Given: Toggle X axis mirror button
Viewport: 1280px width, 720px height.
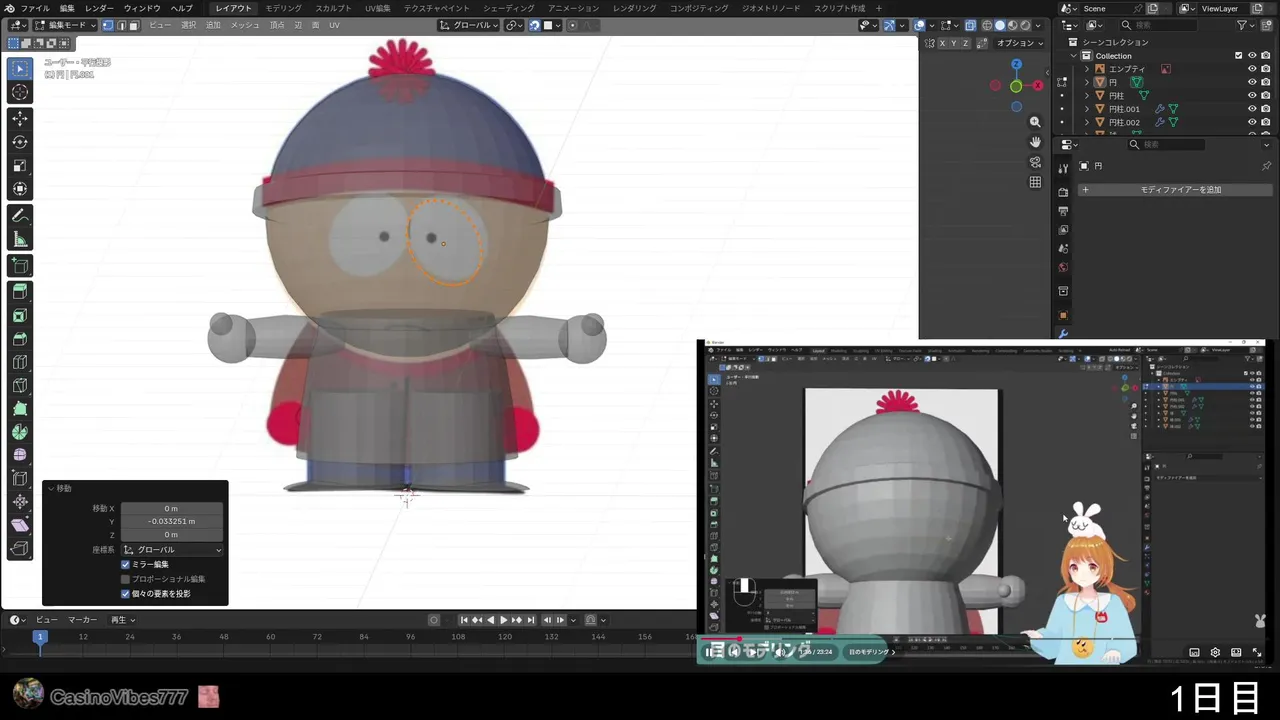Looking at the screenshot, I should [x=943, y=43].
